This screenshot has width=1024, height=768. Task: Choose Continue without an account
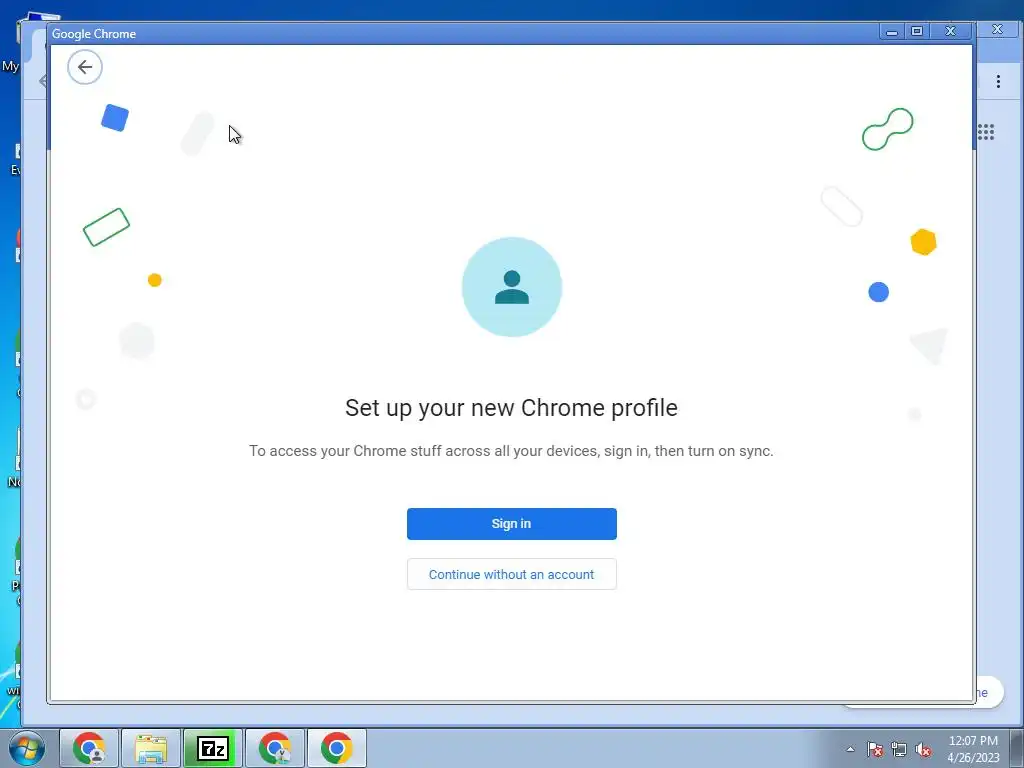[x=511, y=574]
